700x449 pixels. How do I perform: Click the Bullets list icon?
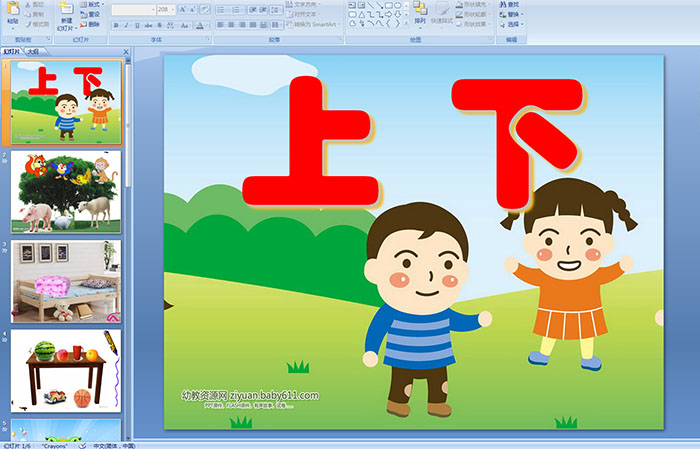pos(223,10)
